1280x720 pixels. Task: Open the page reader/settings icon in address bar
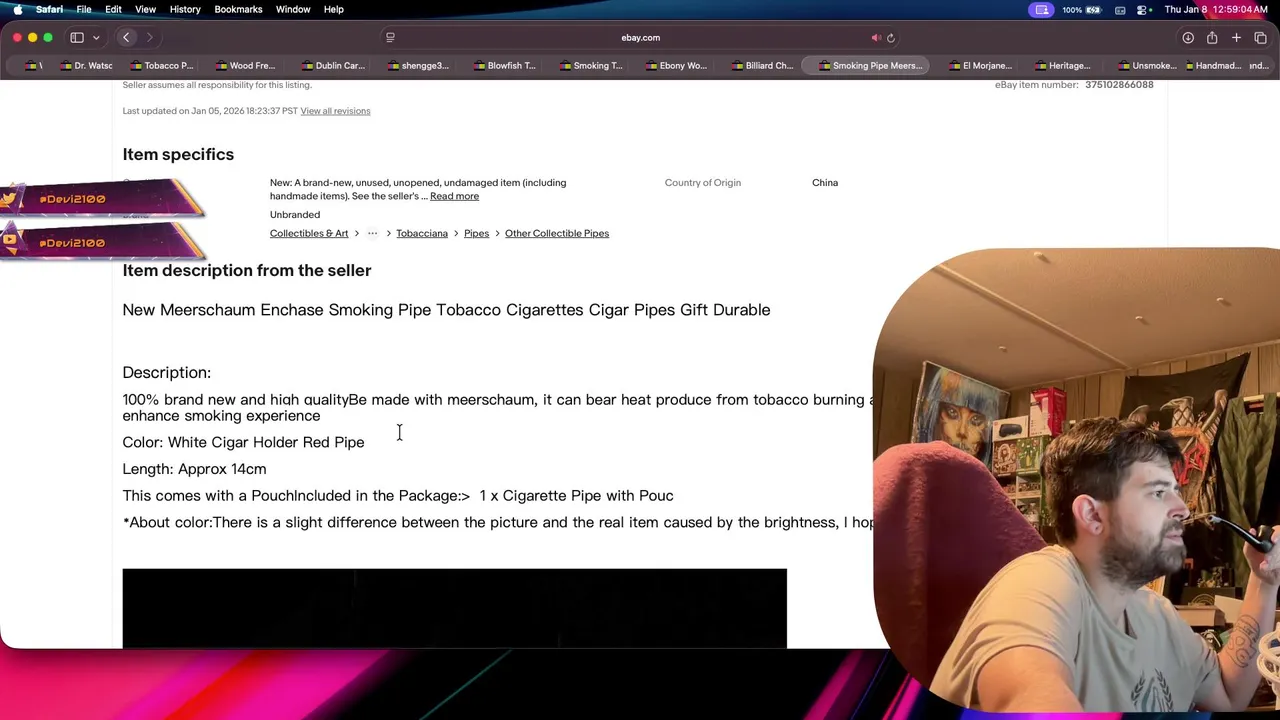click(x=390, y=38)
